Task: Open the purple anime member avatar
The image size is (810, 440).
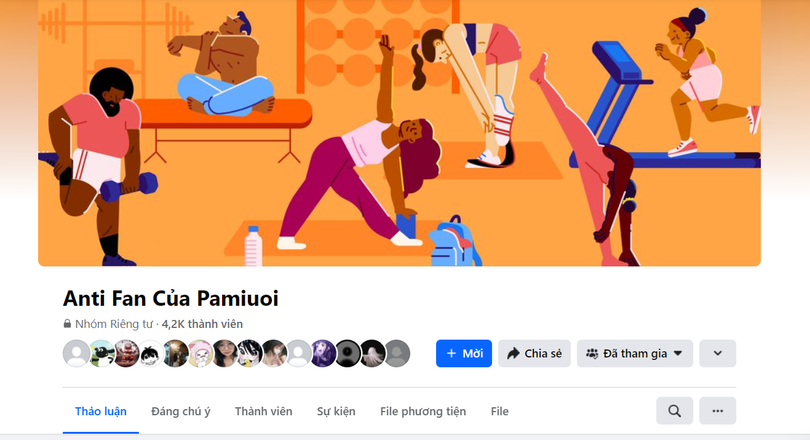Action: point(323,353)
